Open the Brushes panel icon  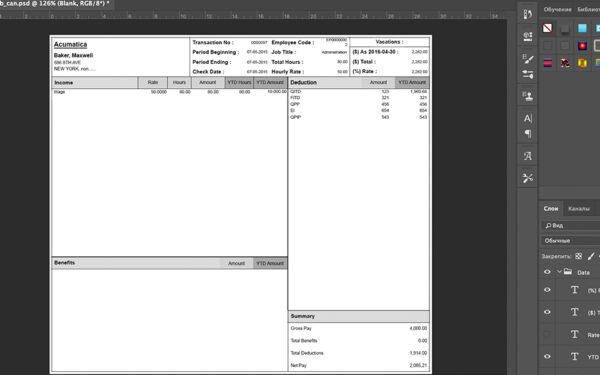528,74
